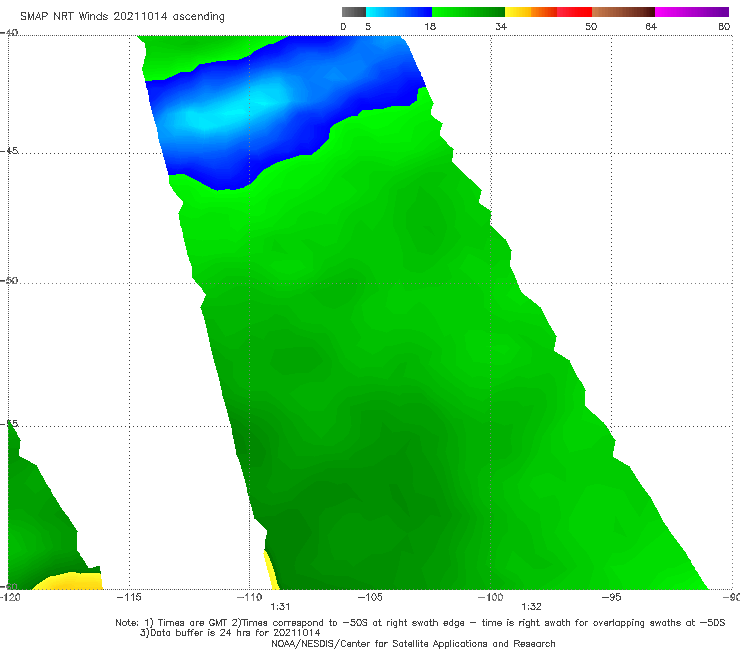The width and height of the screenshot is (740, 650).
Task: Click the colorbar label '34'
Action: pyautogui.click(x=501, y=26)
